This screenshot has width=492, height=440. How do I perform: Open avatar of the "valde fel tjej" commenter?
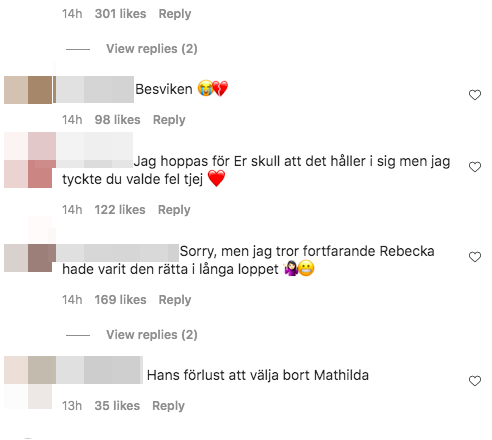[x=28, y=160]
